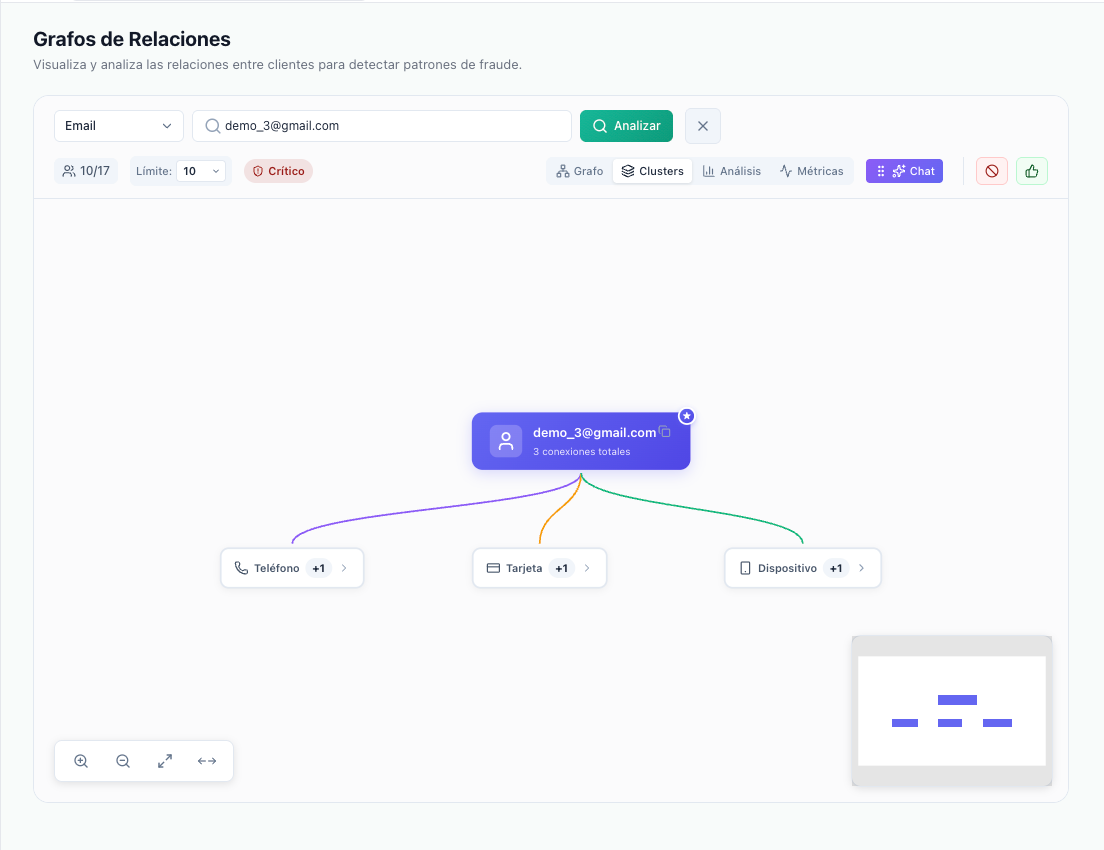
Task: Open the Límite 10 dropdown
Action: (x=201, y=171)
